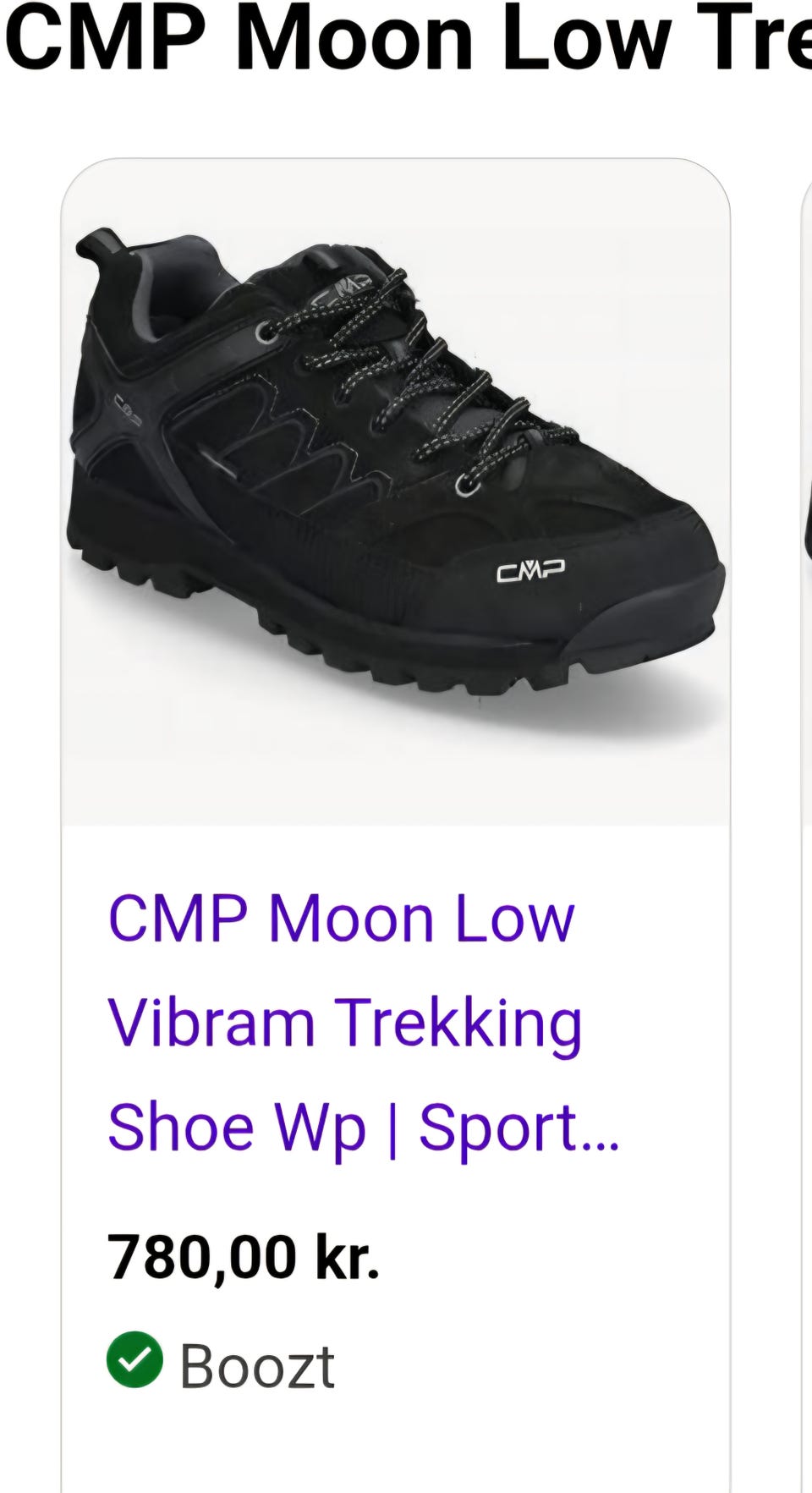Click the small CMP logo near shoe heel
Viewport: 812px width, 1493px height.
128,409
